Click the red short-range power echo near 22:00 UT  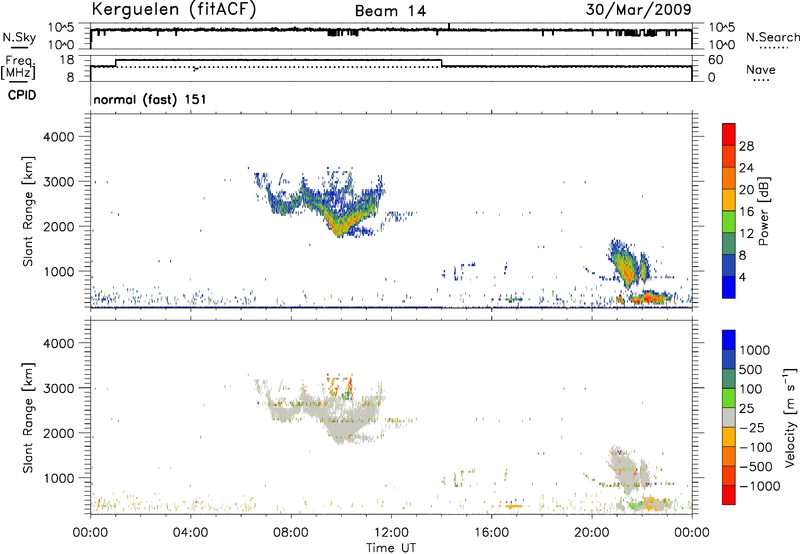(x=647, y=297)
